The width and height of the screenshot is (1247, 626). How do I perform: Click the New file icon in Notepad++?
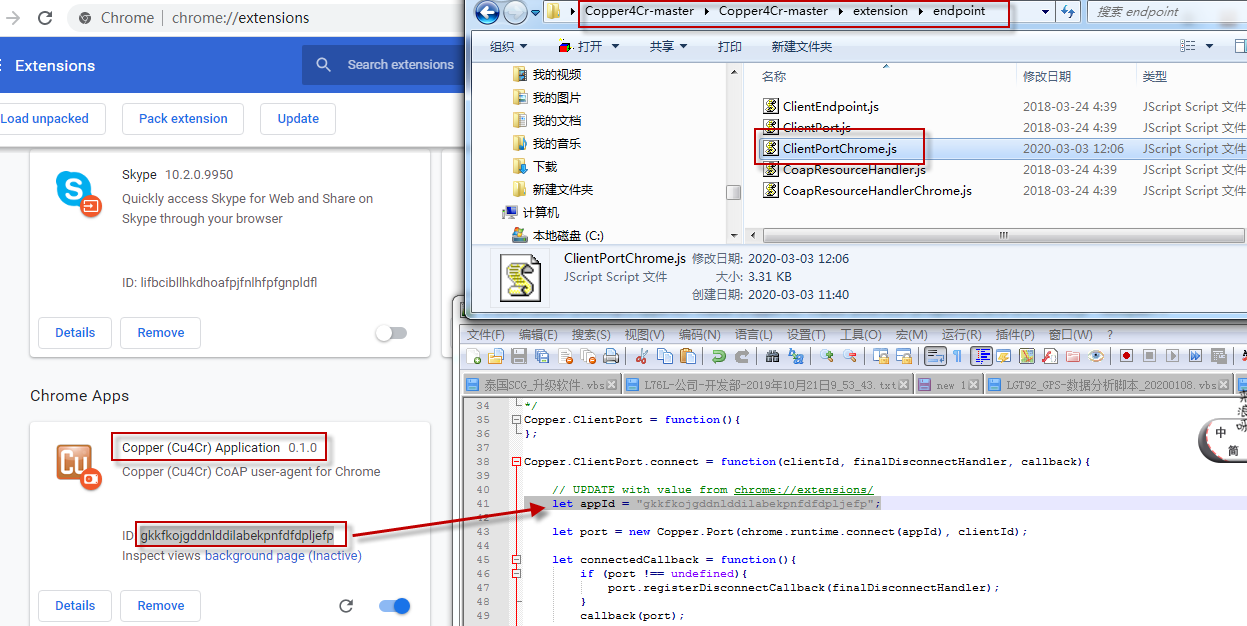coord(473,356)
